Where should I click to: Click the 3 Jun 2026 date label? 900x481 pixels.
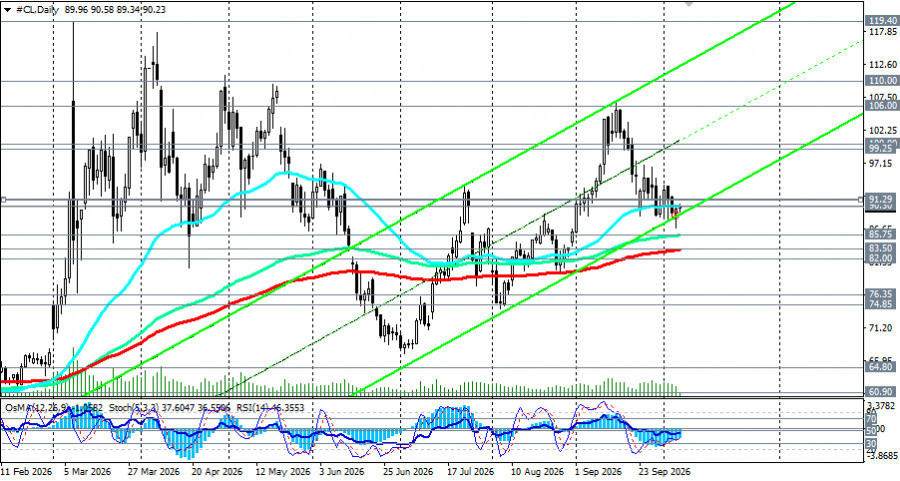342,472
